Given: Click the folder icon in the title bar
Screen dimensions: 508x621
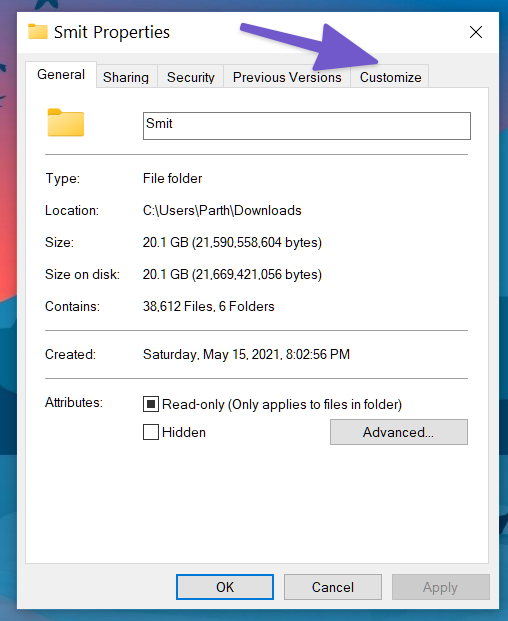Looking at the screenshot, I should (38, 32).
